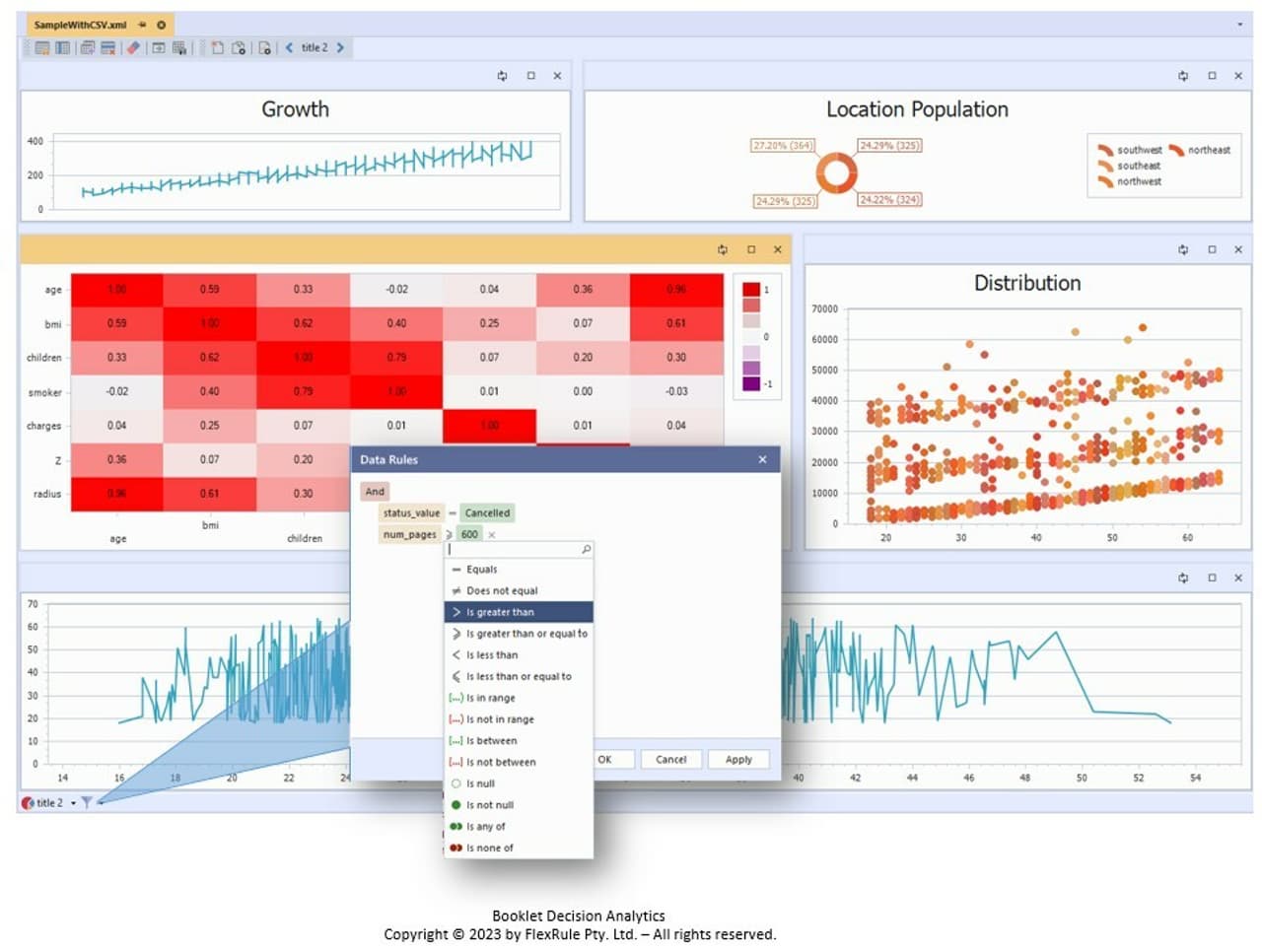Click the filter icon in the status bar
The width and height of the screenshot is (1262, 952).
[87, 802]
